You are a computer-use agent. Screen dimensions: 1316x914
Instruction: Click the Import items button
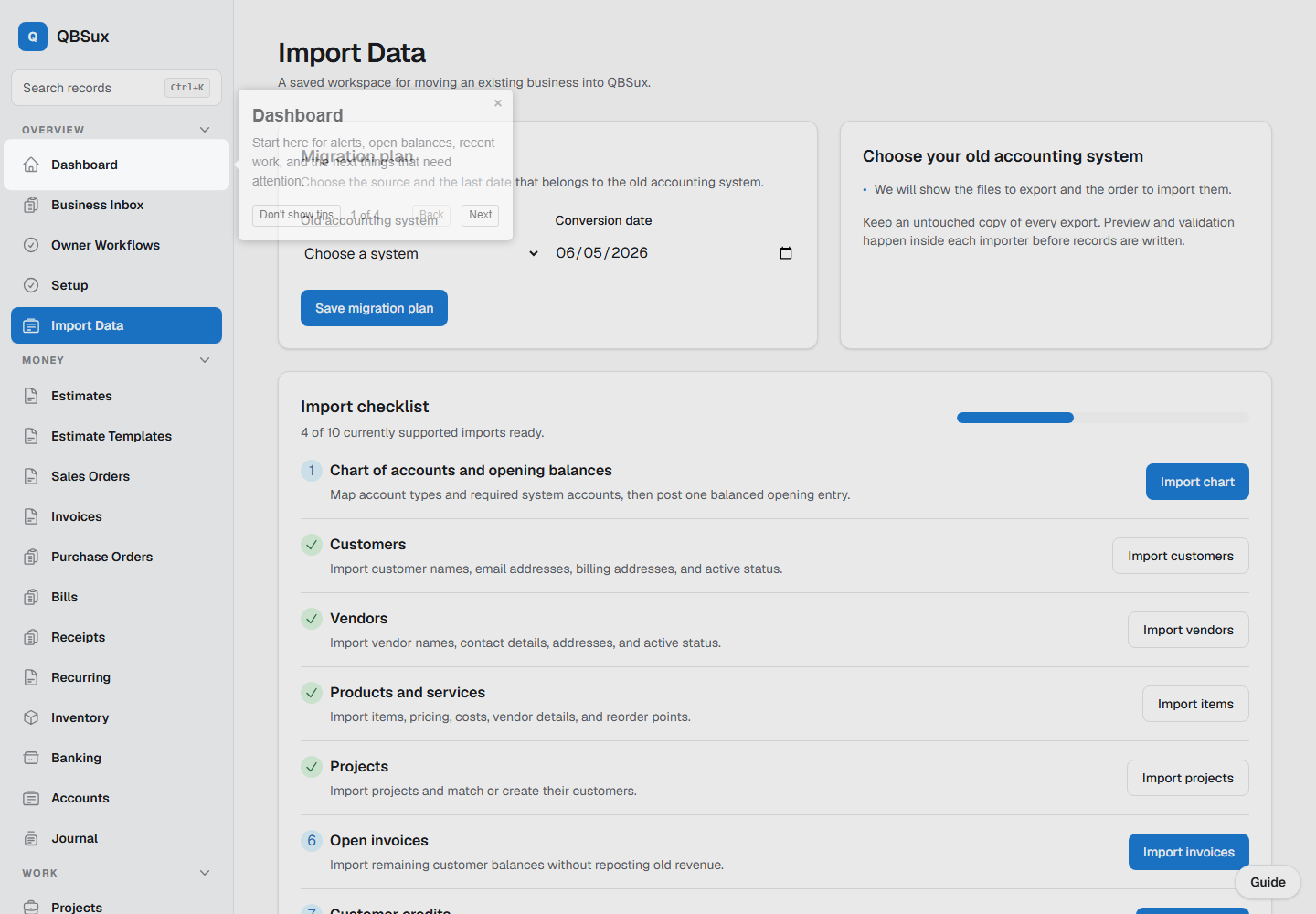(1195, 704)
